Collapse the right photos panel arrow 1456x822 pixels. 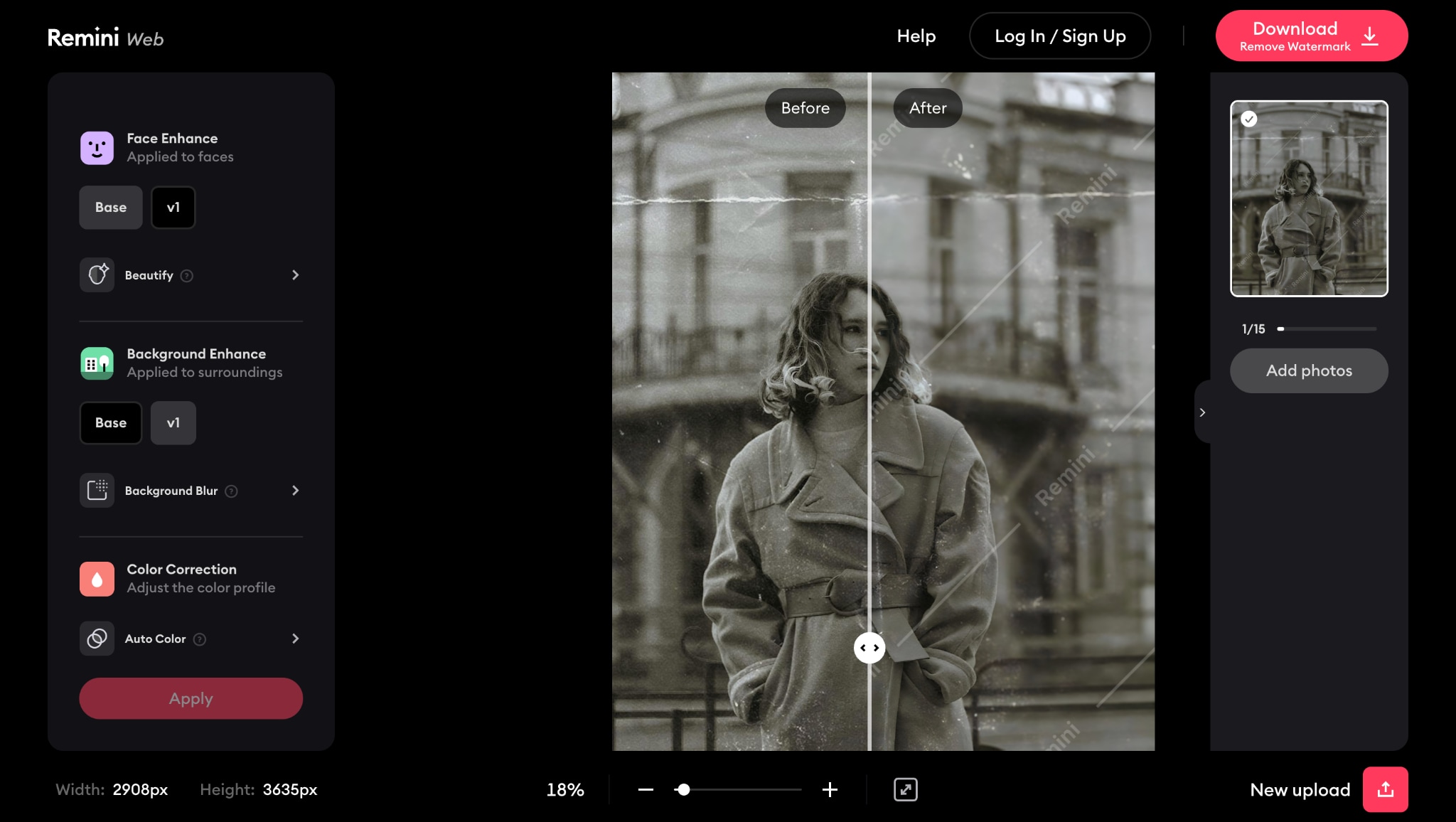1202,412
